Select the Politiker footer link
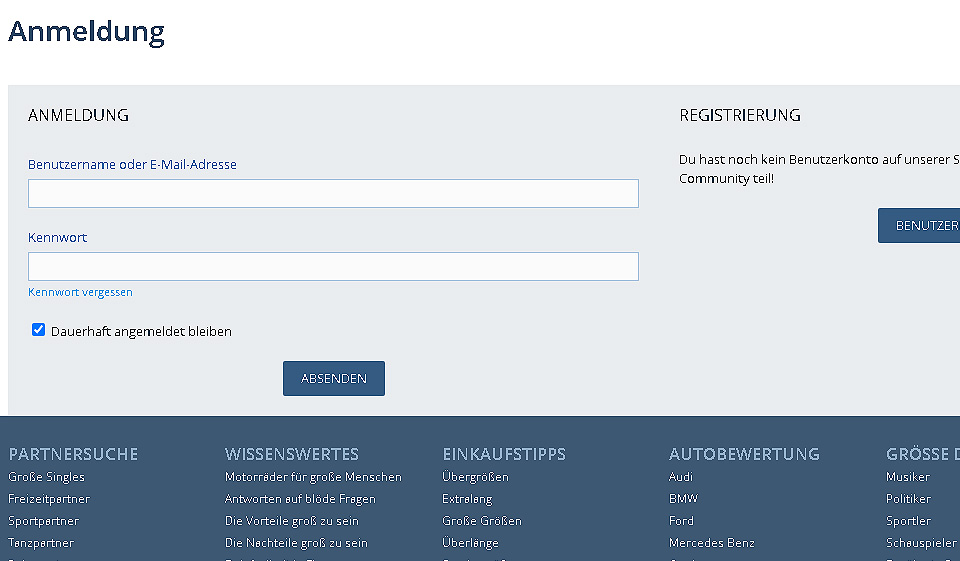The image size is (960, 561). (x=908, y=499)
